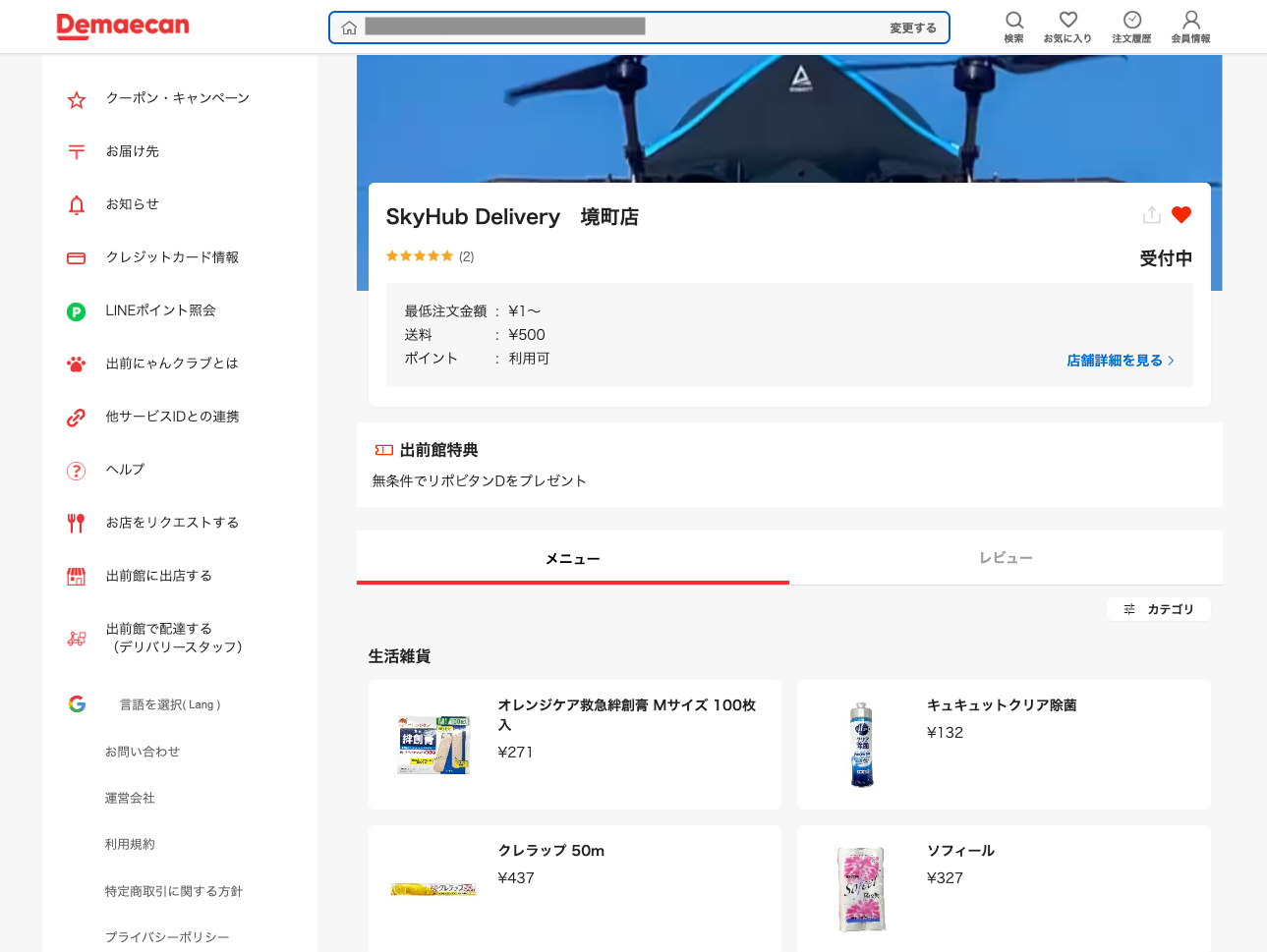Screen dimensions: 1267x952
Task: Open クレジットカード情報 card icon
Action: coord(76,257)
